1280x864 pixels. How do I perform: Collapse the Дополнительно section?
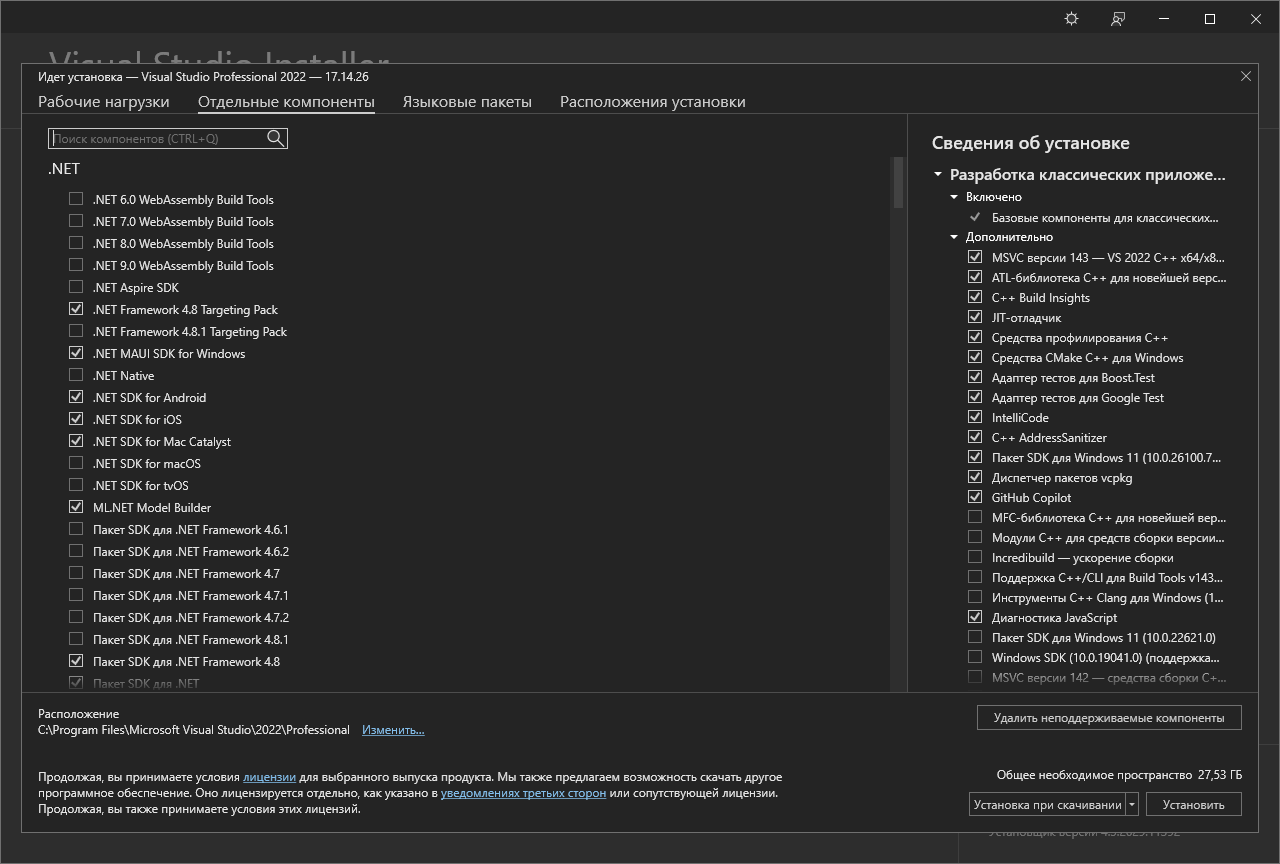tap(953, 237)
